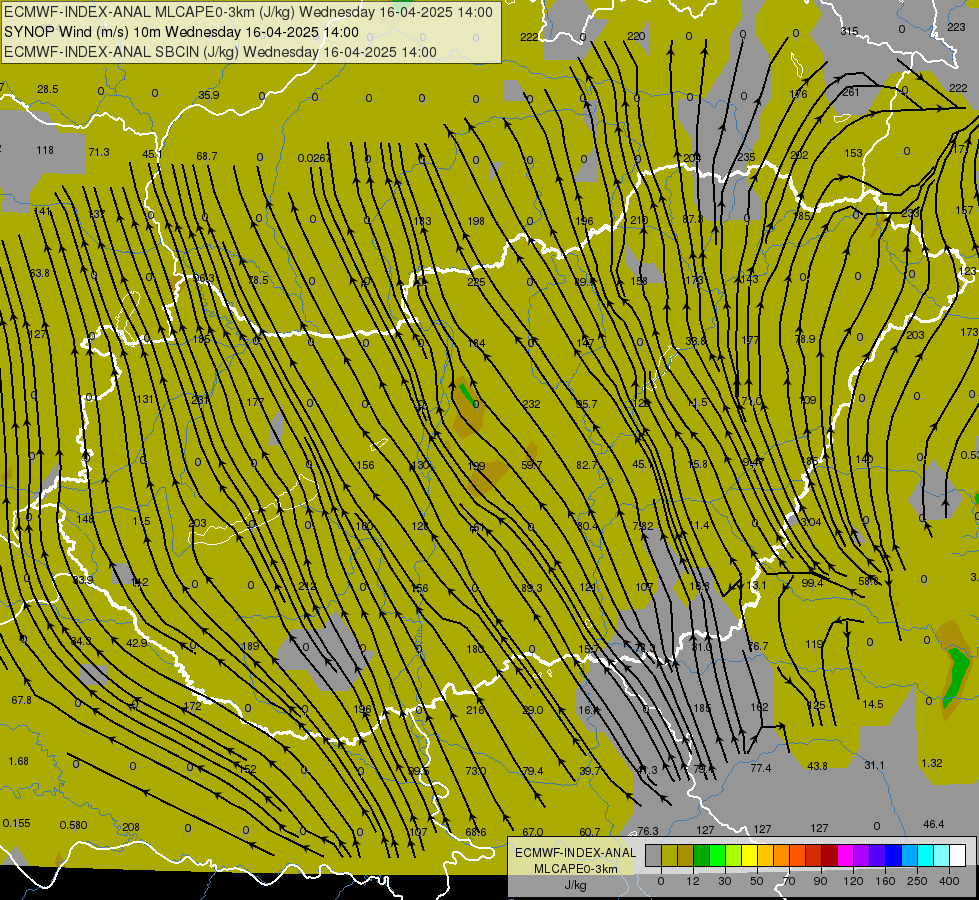Click the map value 225

pyautogui.click(x=476, y=282)
